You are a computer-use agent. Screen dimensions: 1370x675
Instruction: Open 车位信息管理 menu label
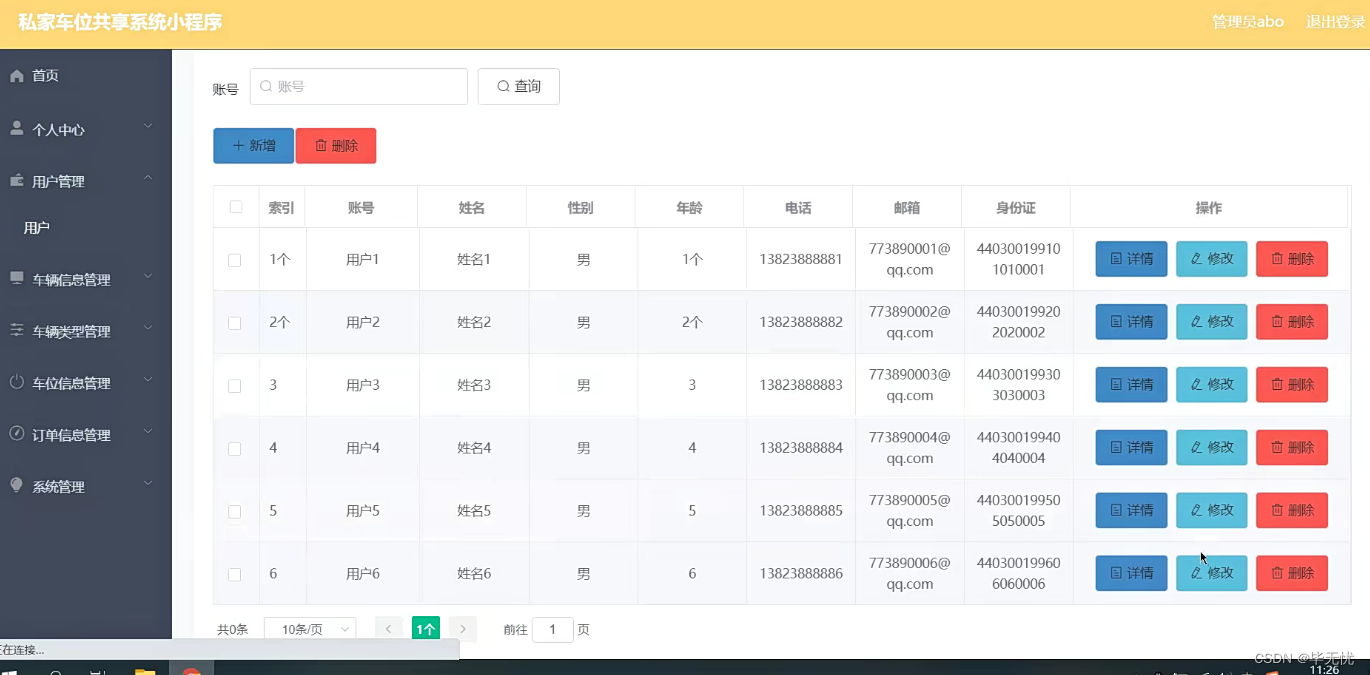point(71,383)
